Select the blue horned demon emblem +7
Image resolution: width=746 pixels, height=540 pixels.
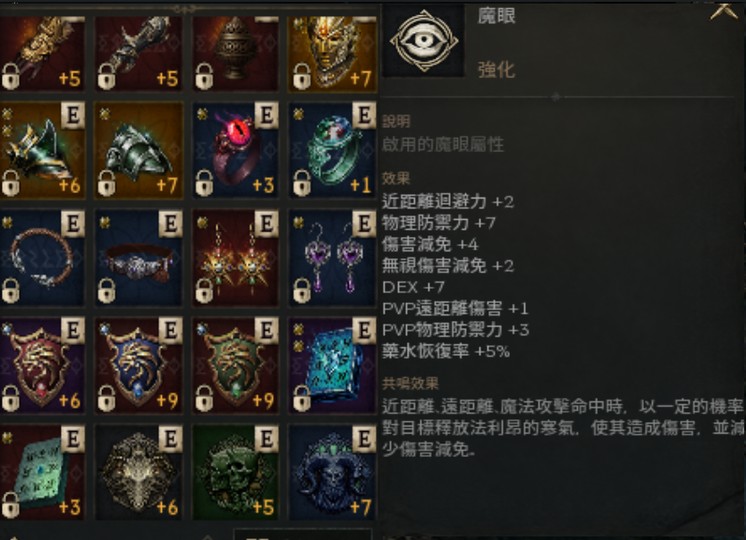[x=333, y=472]
